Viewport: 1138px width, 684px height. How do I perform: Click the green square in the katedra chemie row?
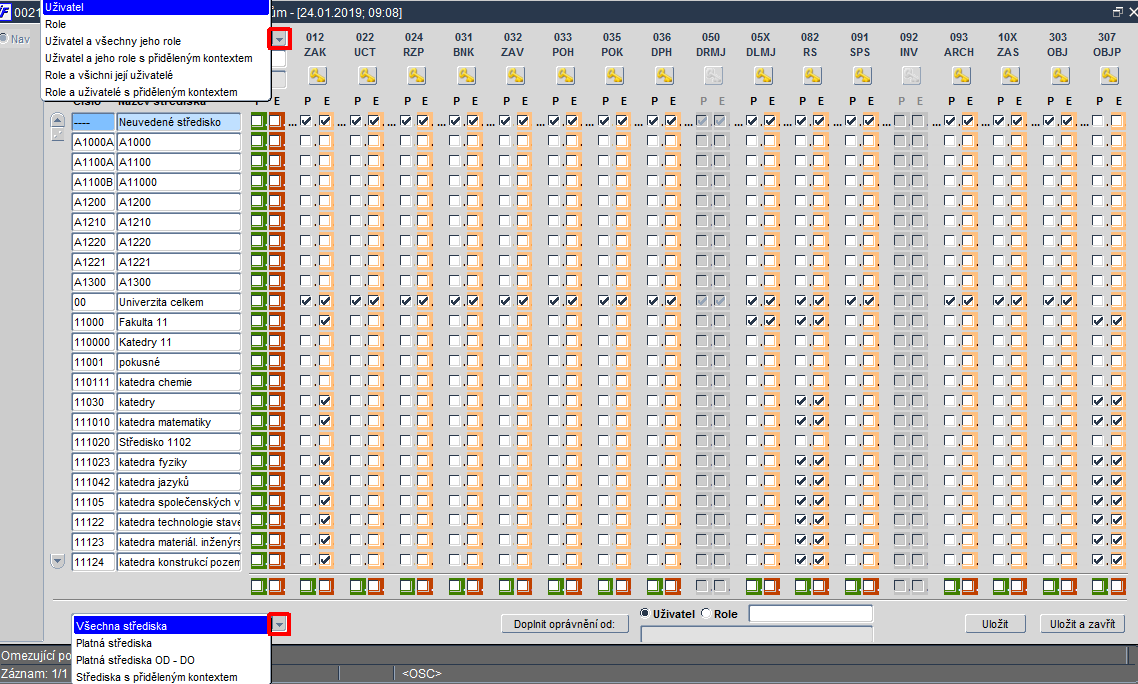[x=258, y=381]
